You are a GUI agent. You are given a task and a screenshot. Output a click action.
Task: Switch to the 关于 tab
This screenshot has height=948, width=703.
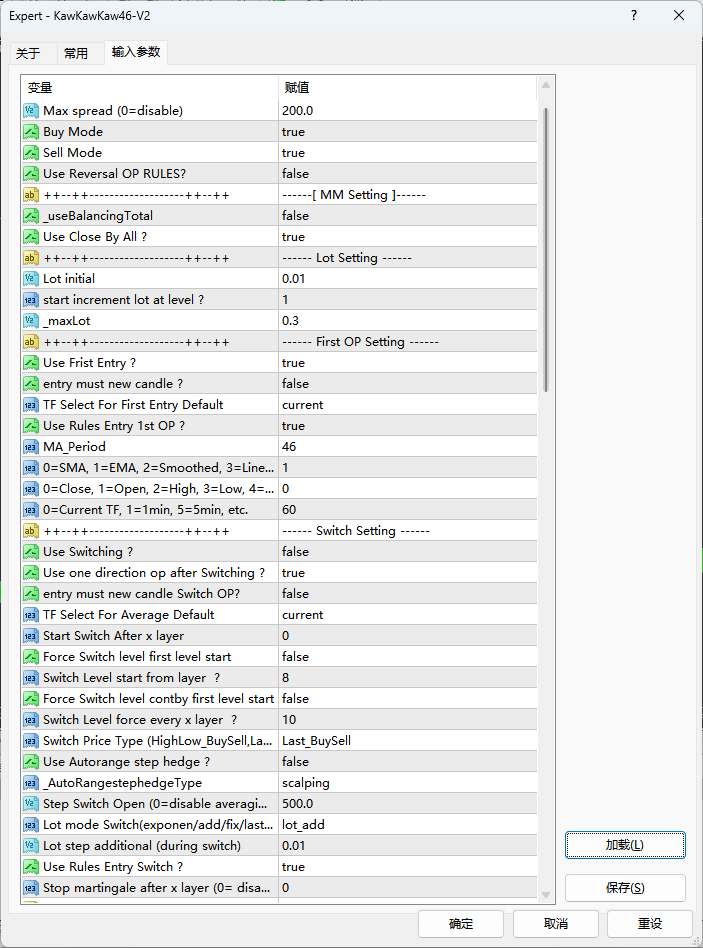click(28, 54)
